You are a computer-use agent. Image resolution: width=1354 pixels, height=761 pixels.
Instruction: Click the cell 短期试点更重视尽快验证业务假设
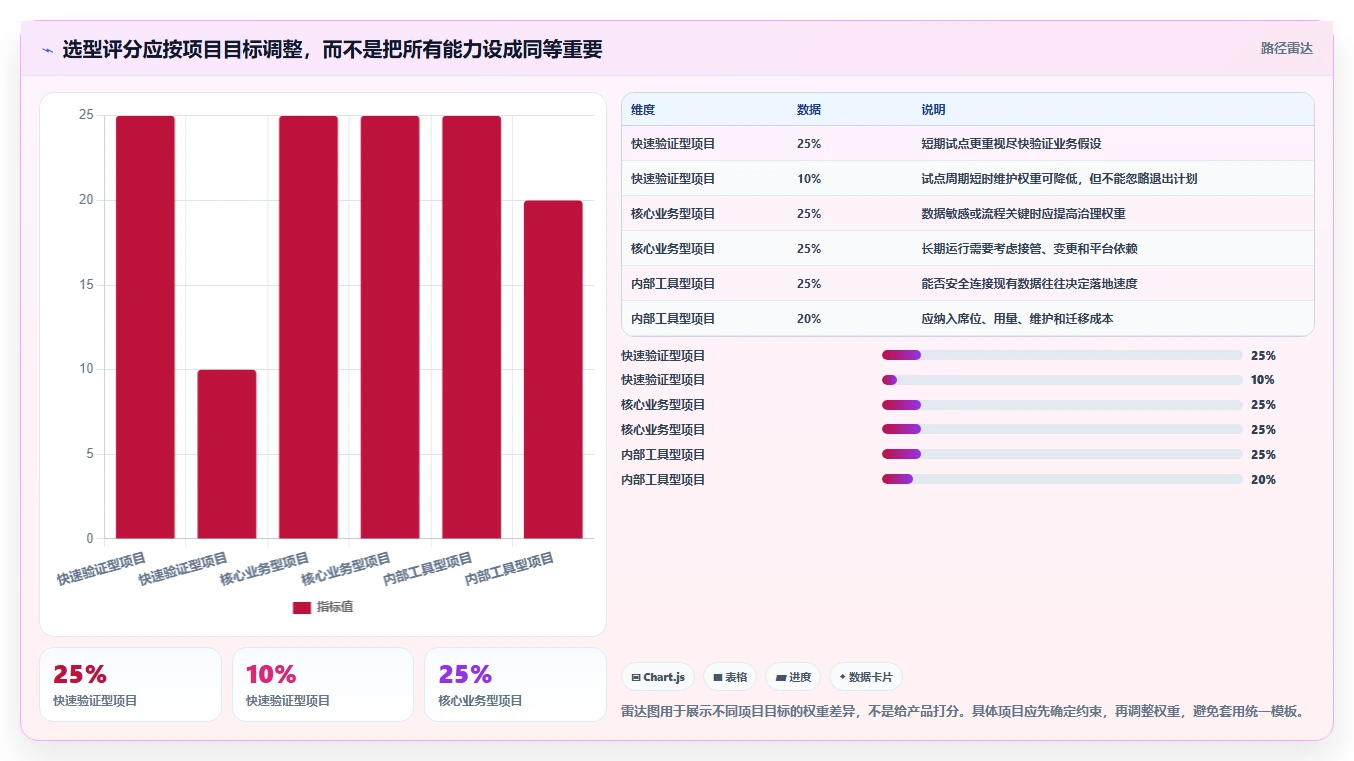point(1011,144)
